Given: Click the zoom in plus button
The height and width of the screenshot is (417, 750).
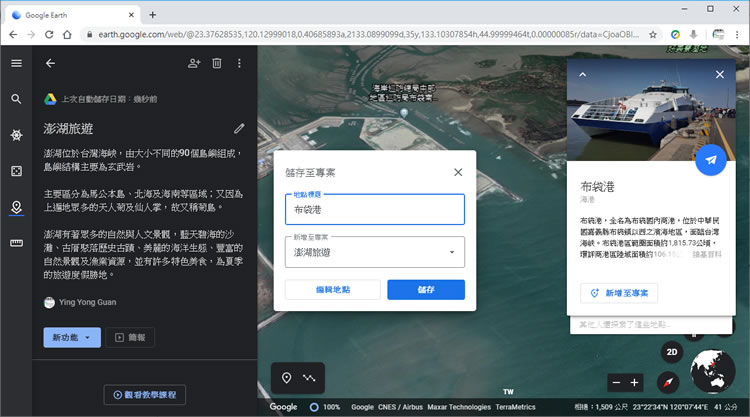Looking at the screenshot, I should 634,382.
